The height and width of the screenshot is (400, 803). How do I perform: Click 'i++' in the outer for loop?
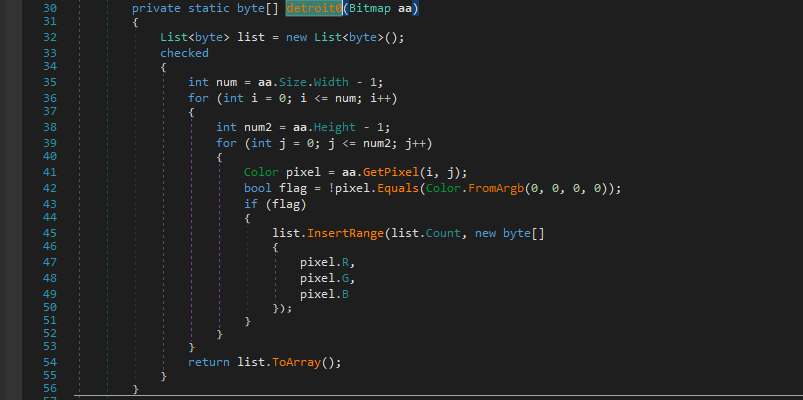tap(381, 98)
